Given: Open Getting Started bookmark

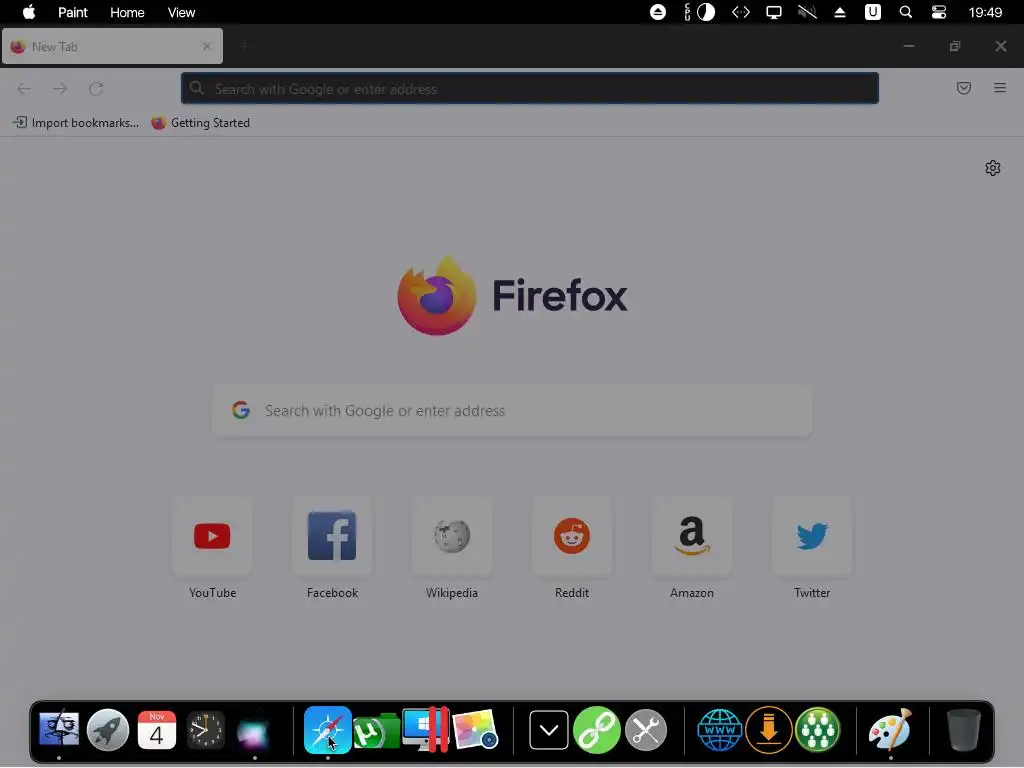Looking at the screenshot, I should click(x=200, y=123).
